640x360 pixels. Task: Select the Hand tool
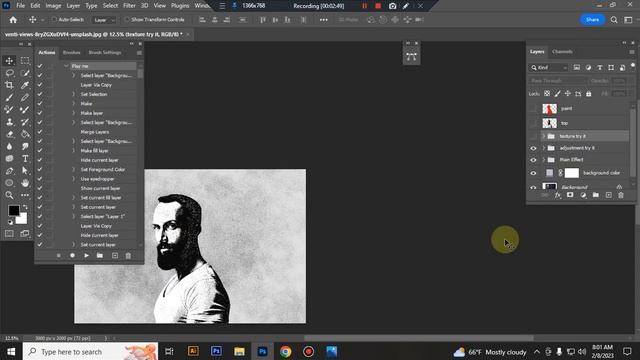(x=25, y=183)
